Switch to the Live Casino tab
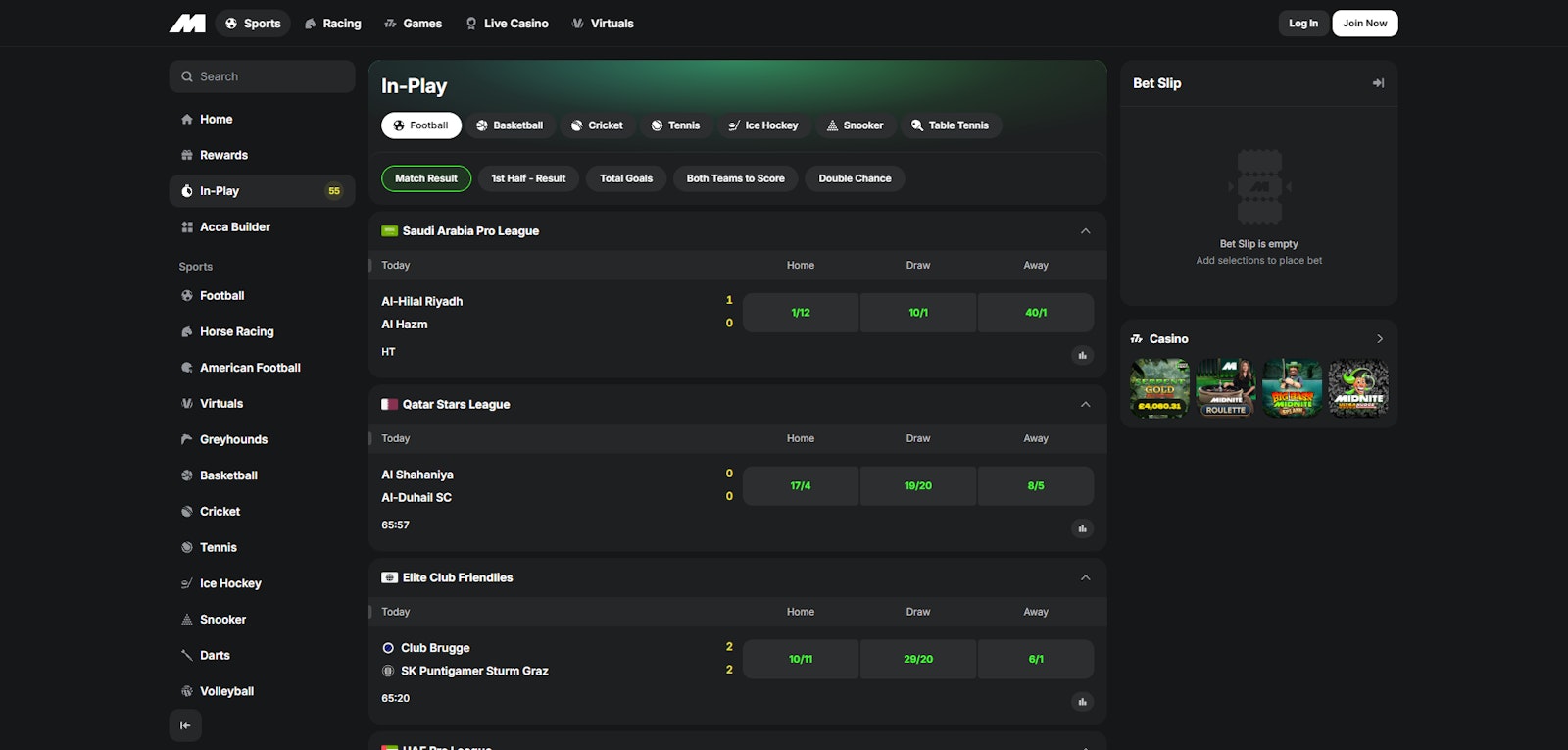1568x750 pixels. [x=507, y=24]
